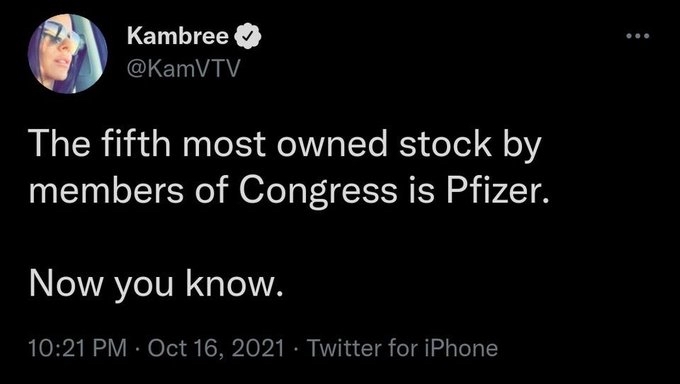Click the word 'stock' in the tweet

(x=445, y=144)
